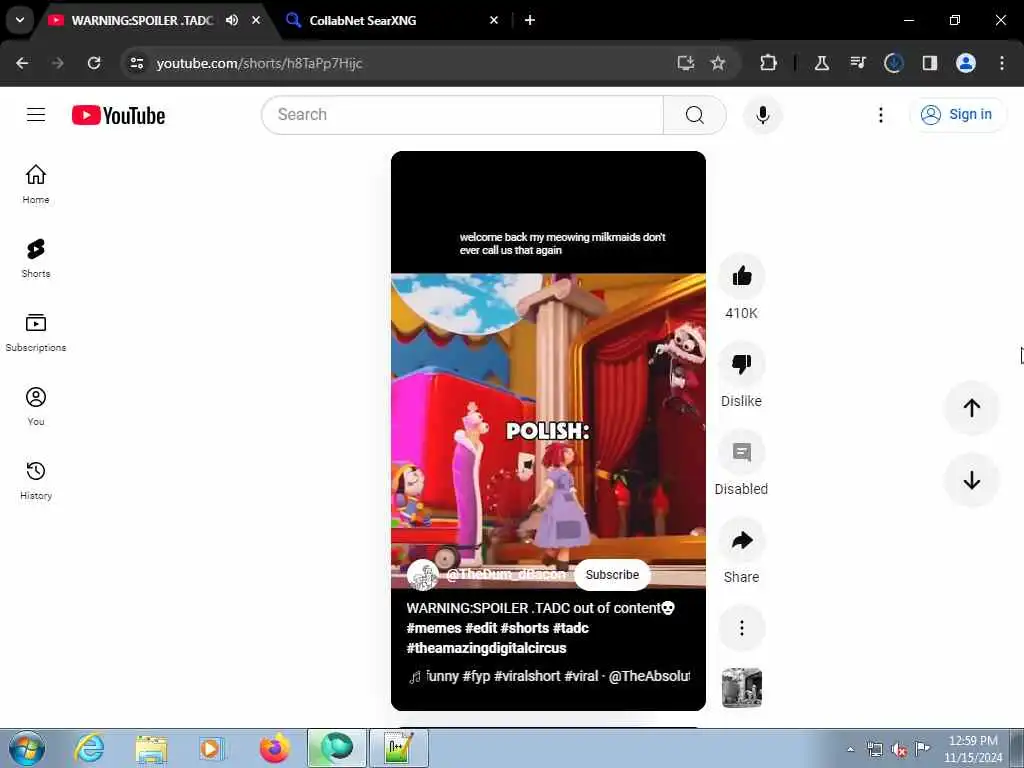Open the browser extensions menu

768,63
